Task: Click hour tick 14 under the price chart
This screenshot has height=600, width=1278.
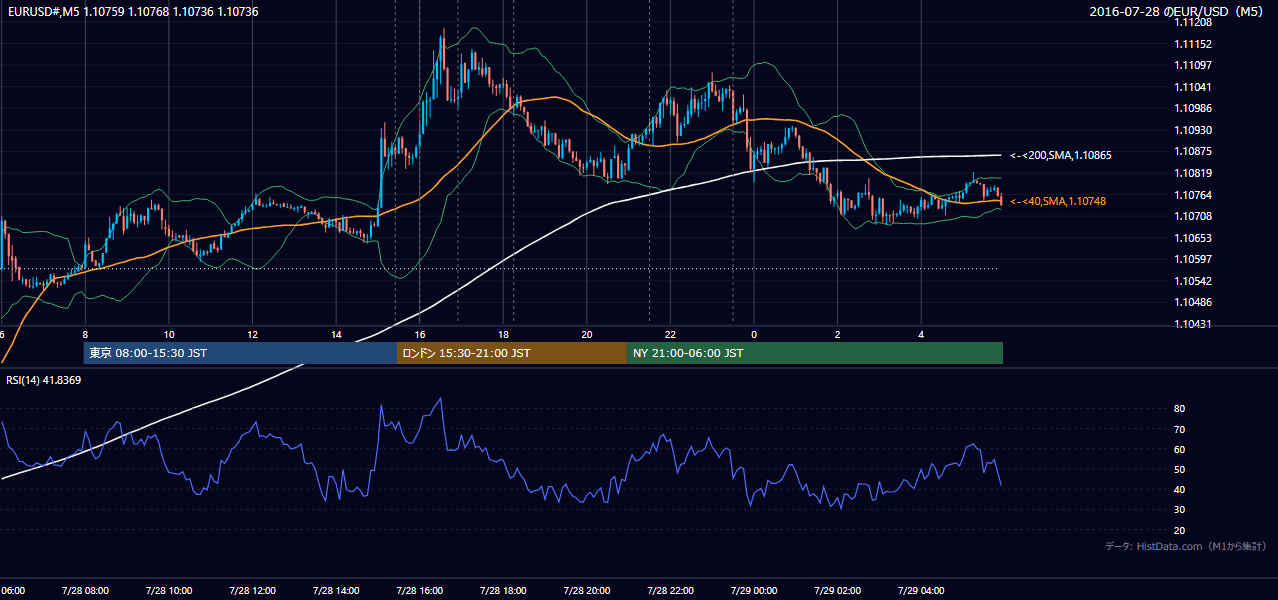Action: point(336,334)
